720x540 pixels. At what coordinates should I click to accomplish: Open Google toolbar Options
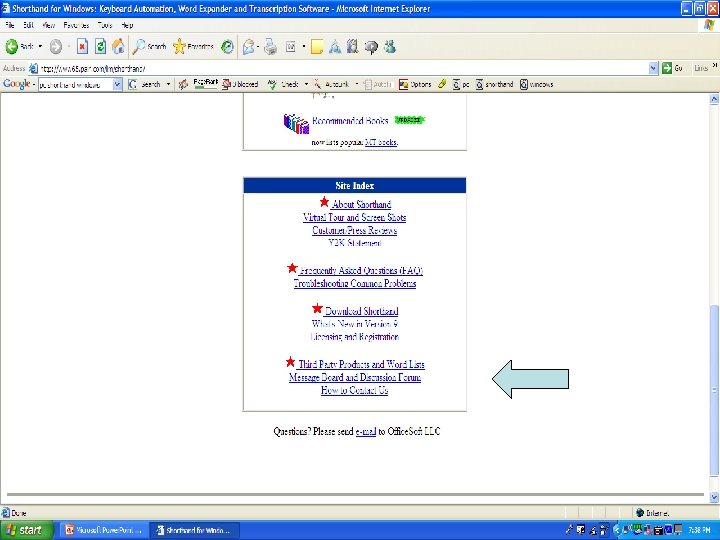pyautogui.click(x=415, y=84)
